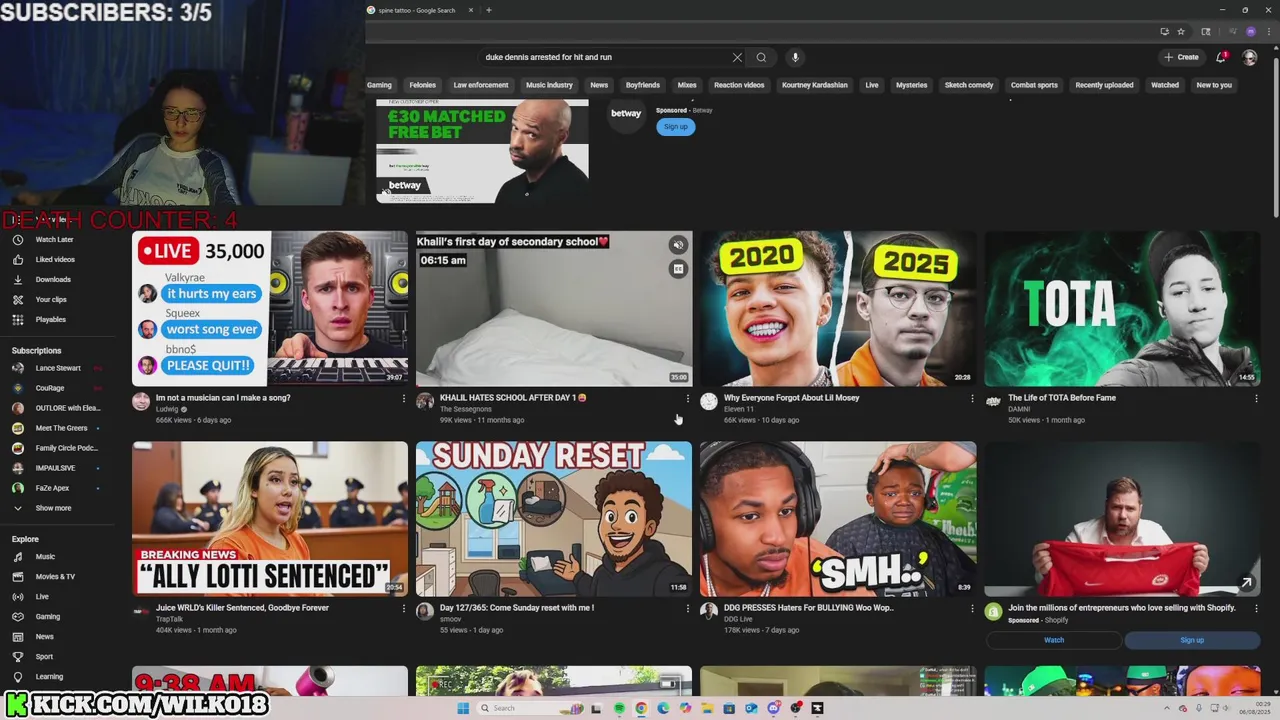Viewport: 1280px width, 720px height.
Task: Open title Juice WRLD's Killer Sentenced
Action: (x=242, y=608)
